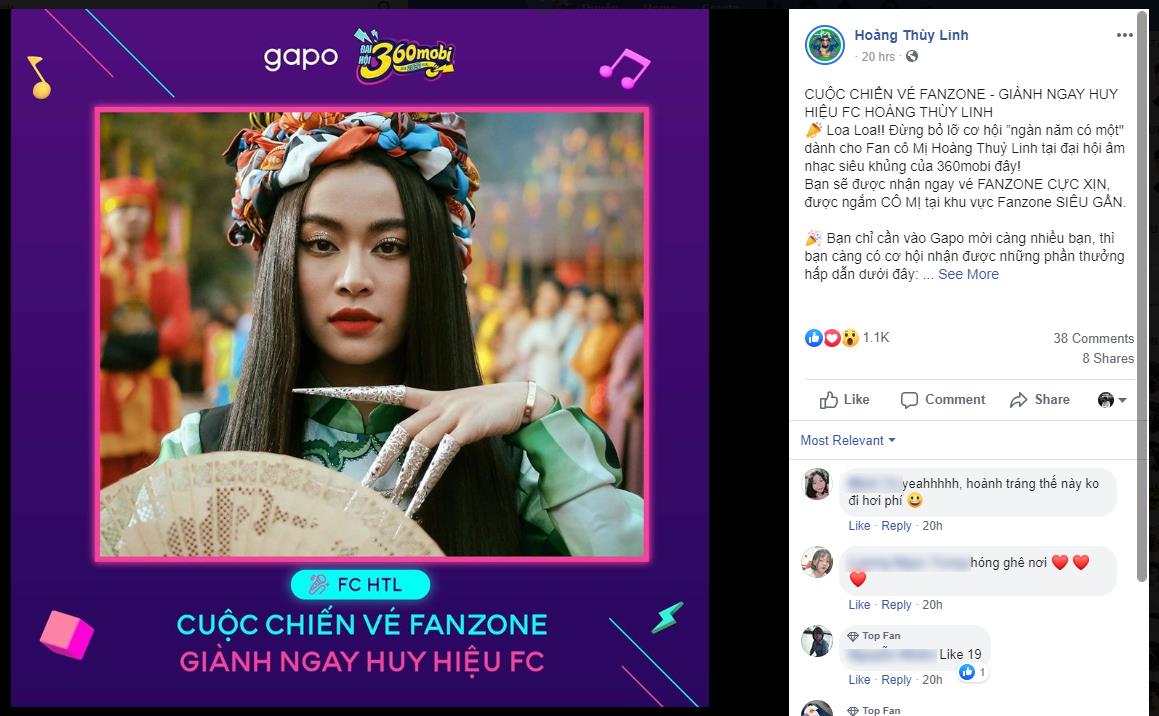Expand post text with See More
Screen dimensions: 1159x716
(968, 274)
